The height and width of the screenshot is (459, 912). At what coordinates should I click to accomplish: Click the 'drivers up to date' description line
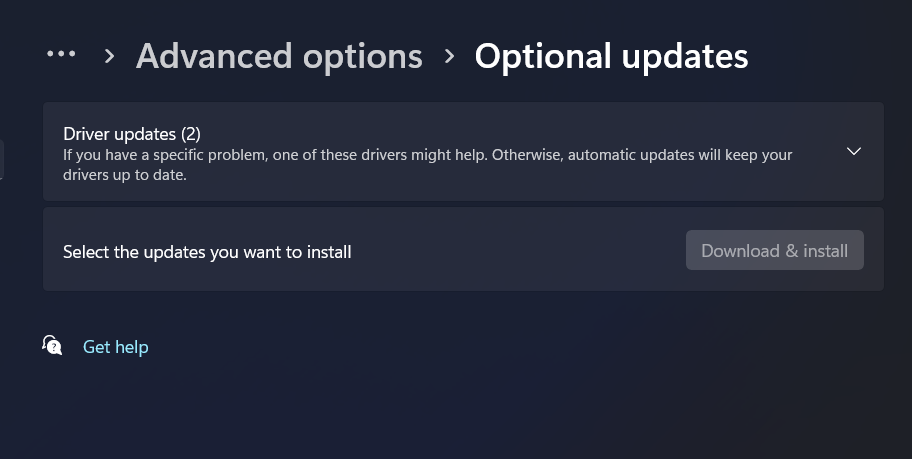tap(125, 175)
